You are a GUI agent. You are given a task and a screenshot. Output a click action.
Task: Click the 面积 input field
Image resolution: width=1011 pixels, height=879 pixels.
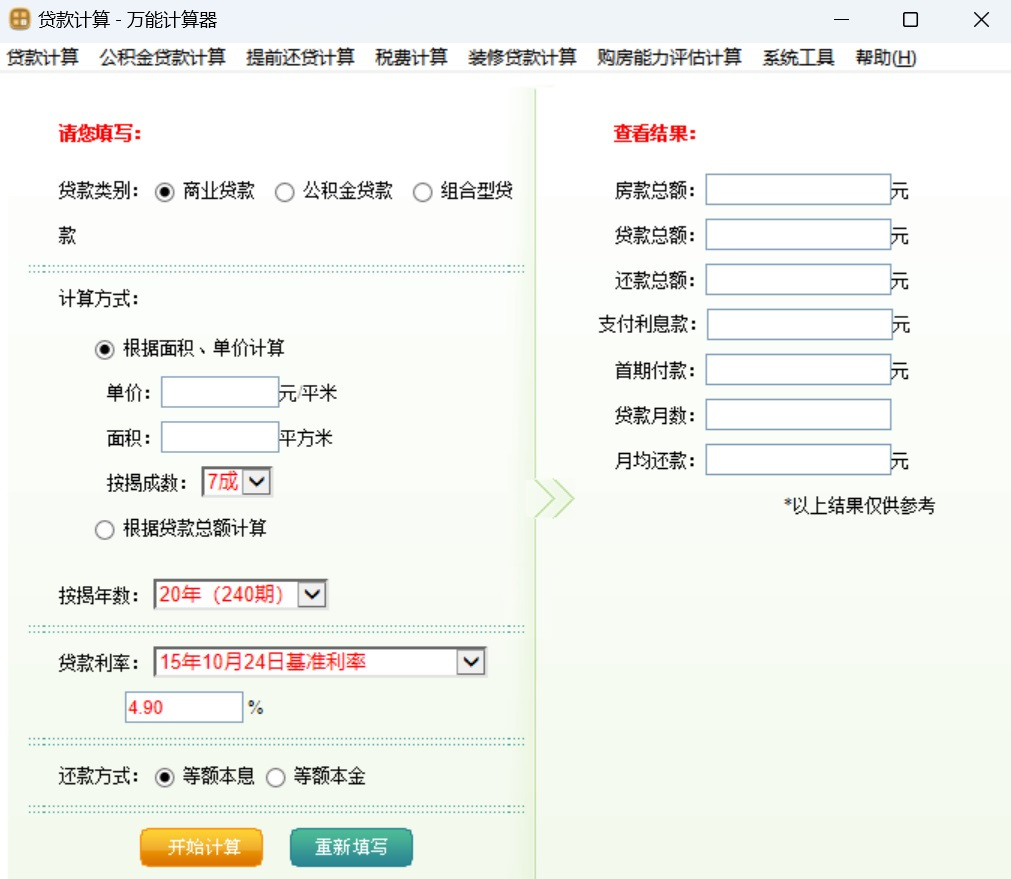tap(220, 437)
